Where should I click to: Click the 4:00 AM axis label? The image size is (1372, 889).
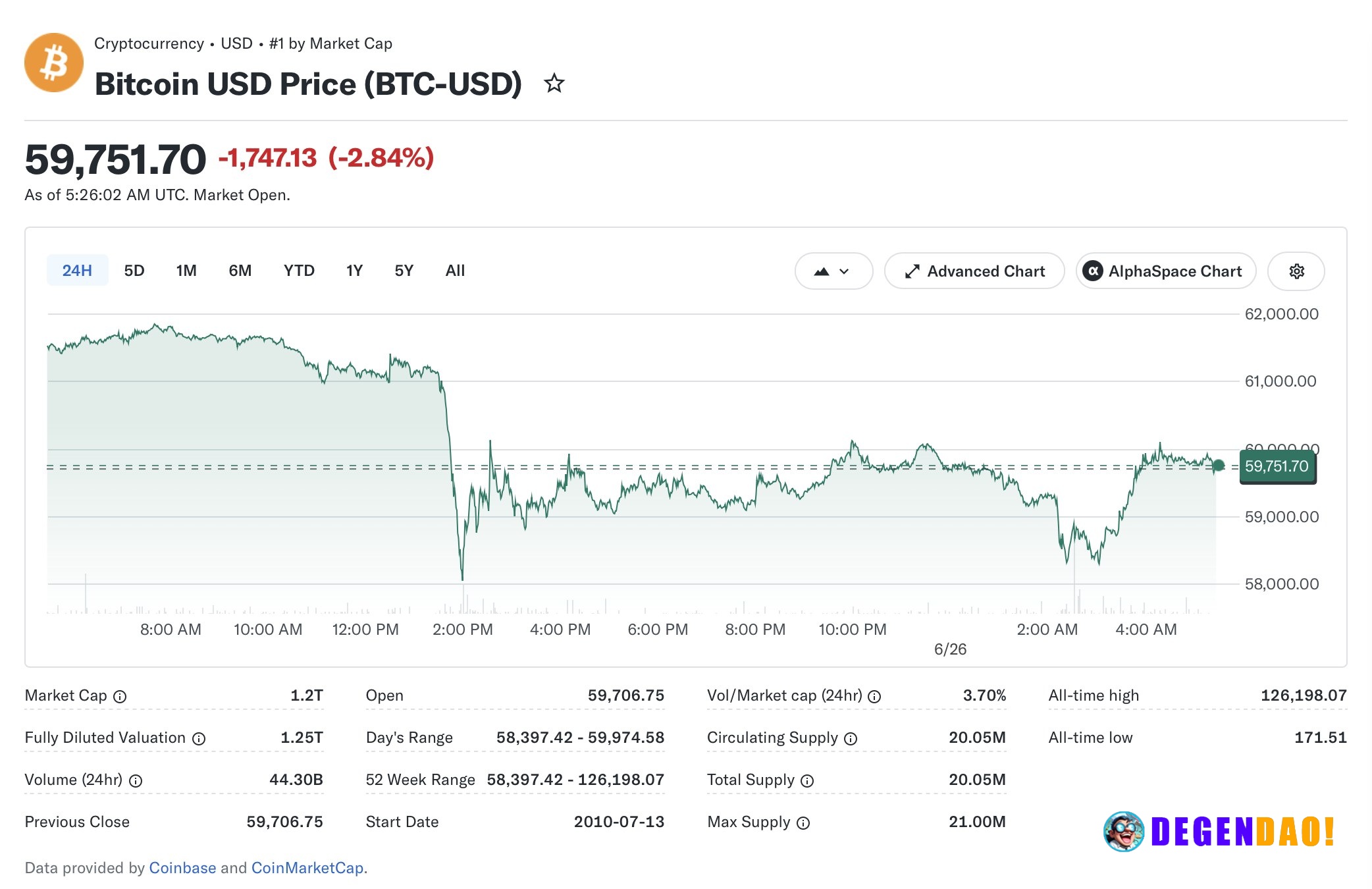tap(1146, 630)
